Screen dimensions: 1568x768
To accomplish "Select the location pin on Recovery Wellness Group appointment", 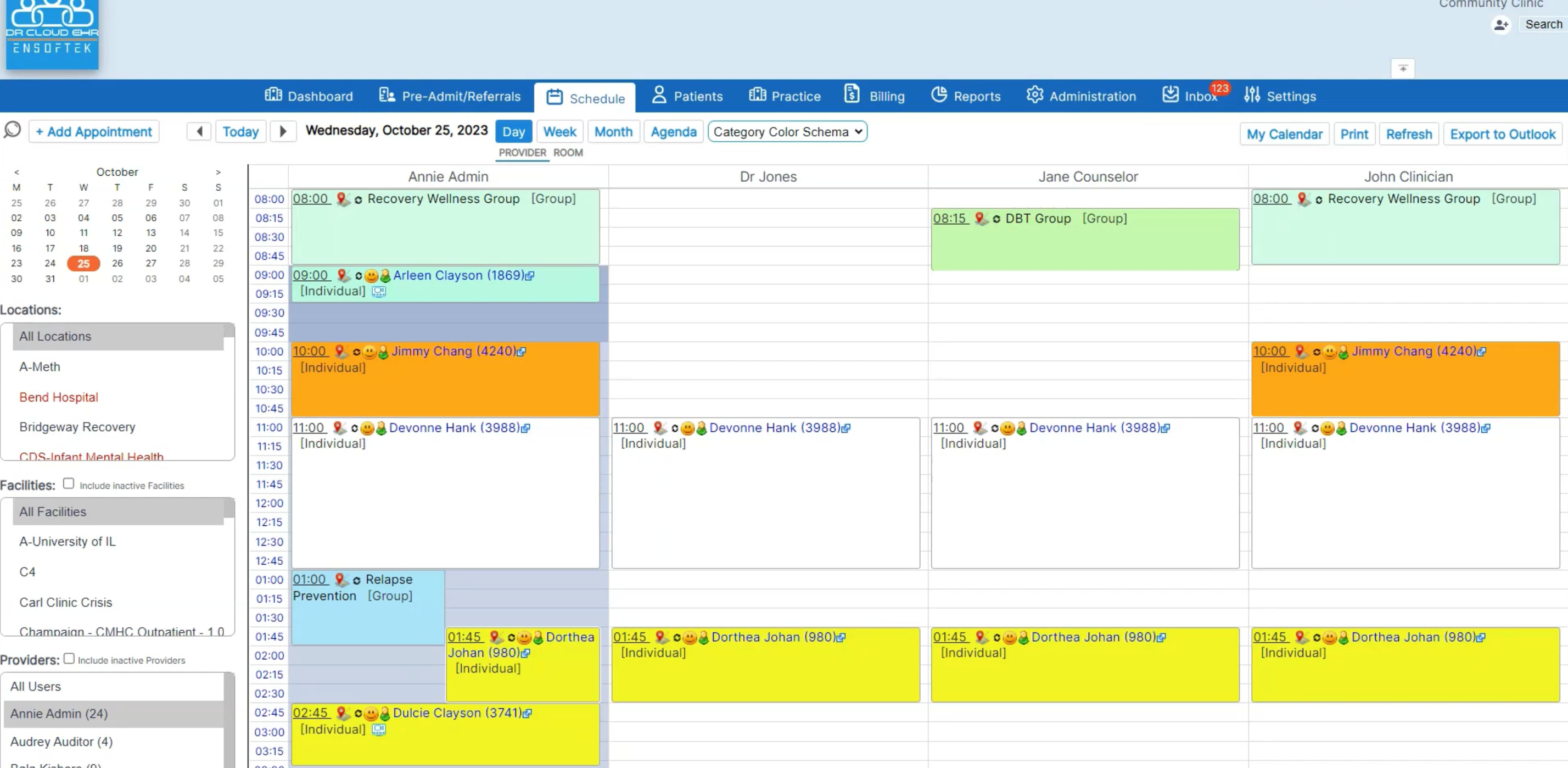I will [x=342, y=199].
